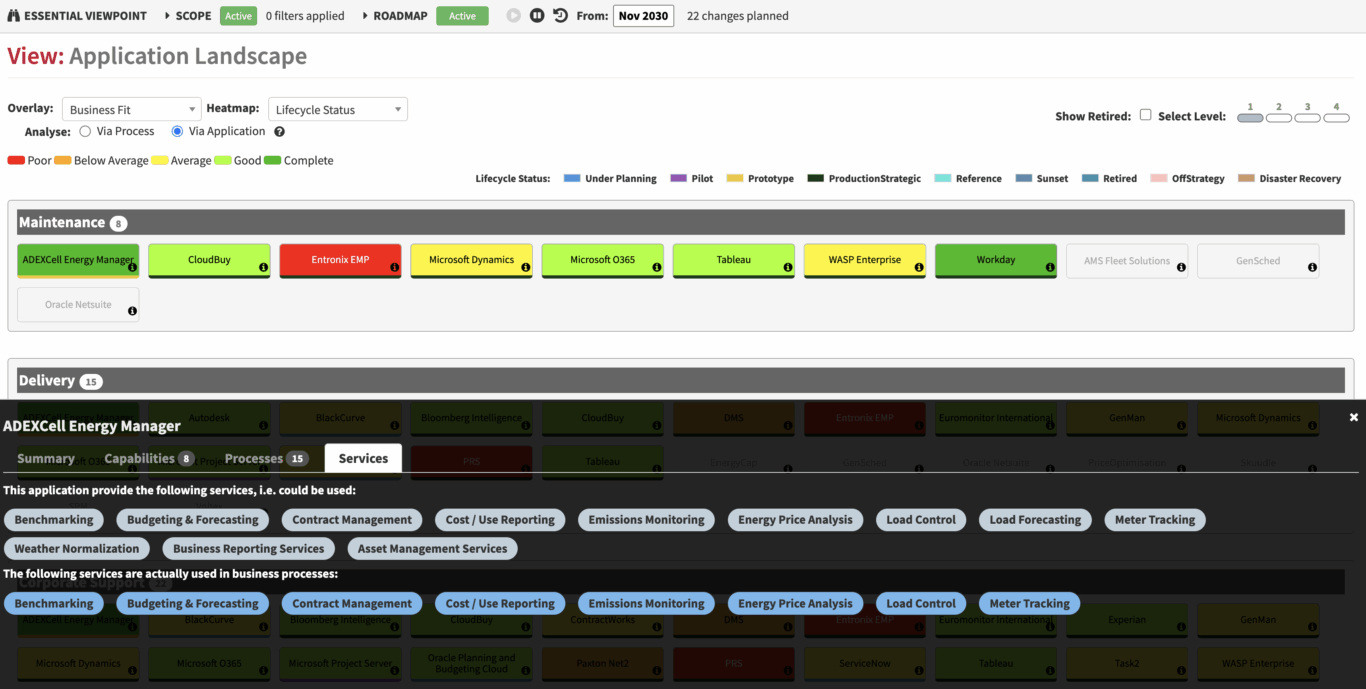Click the Maintenance Workday application tile

coord(996,260)
